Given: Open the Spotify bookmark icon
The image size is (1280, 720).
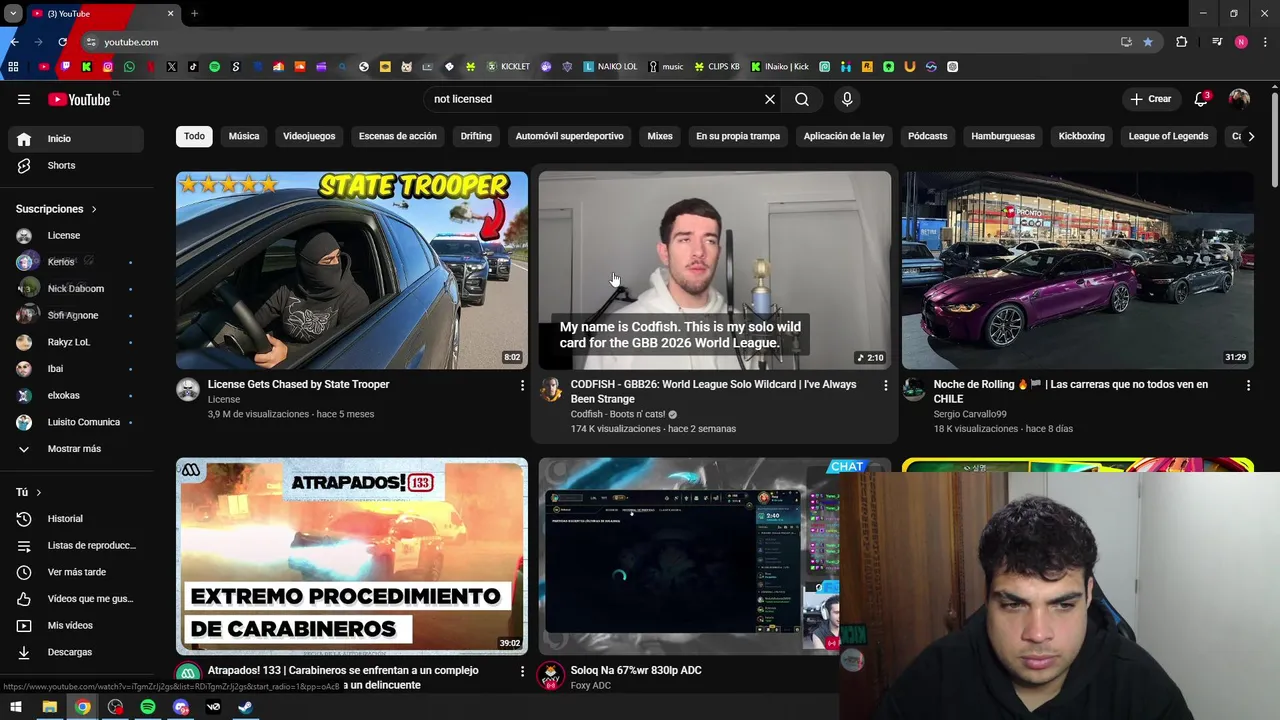Looking at the screenshot, I should pos(214,67).
